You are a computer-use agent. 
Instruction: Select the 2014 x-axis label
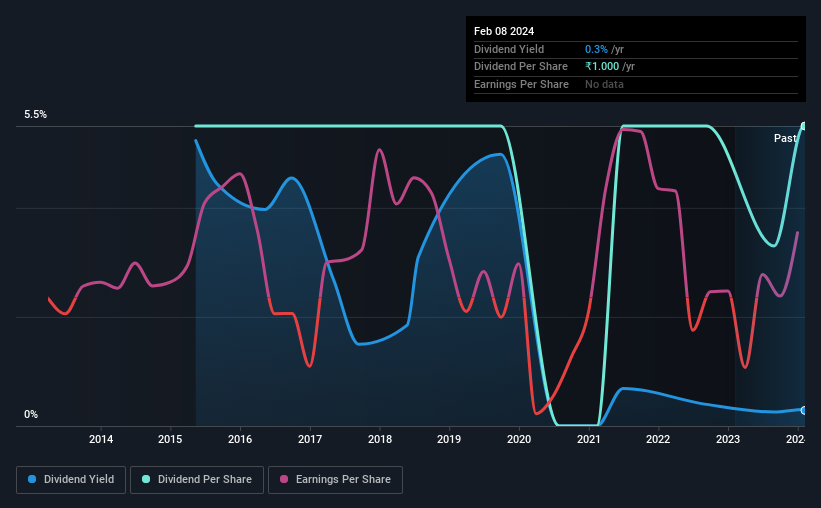101,439
